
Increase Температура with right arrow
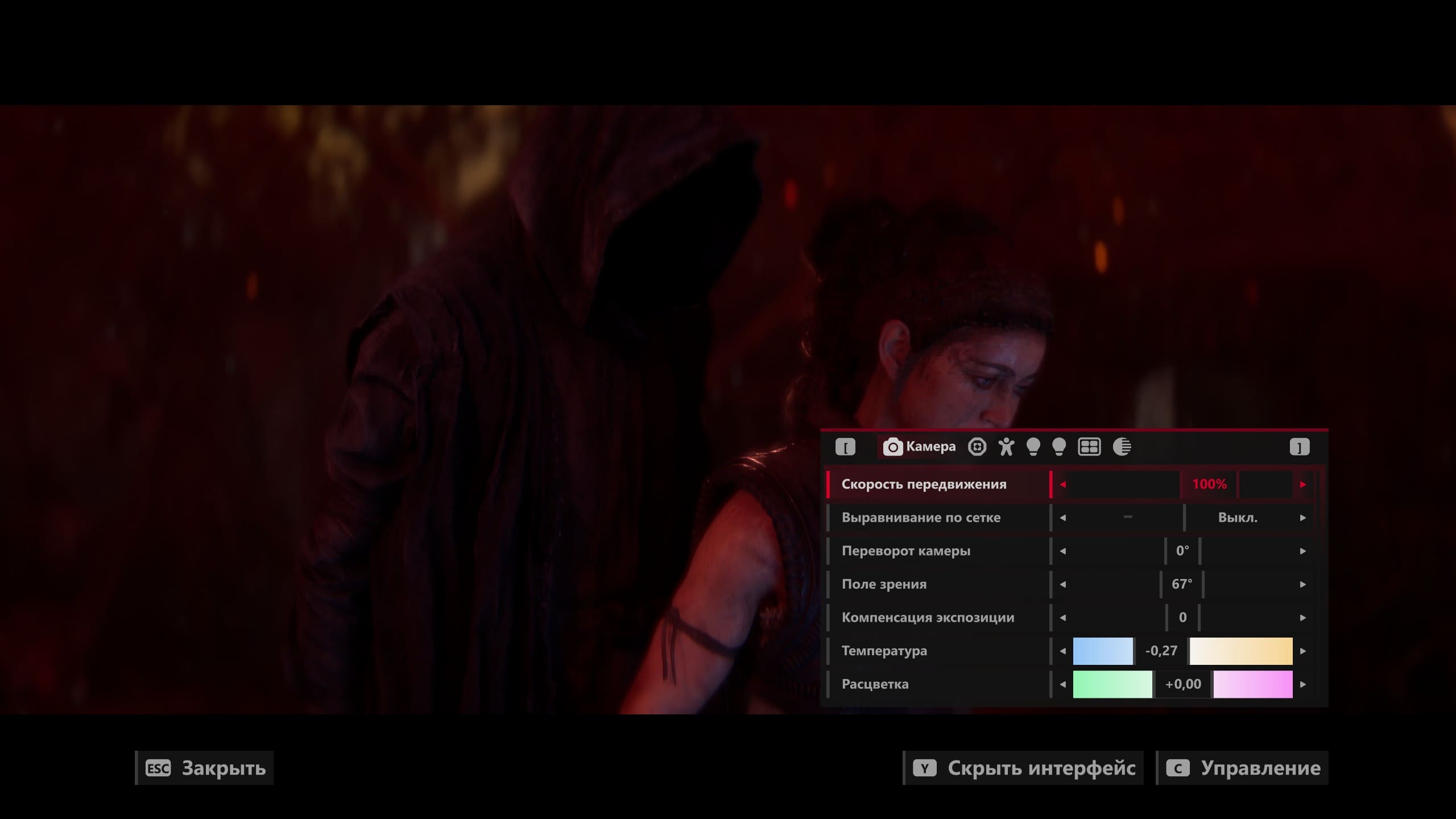pos(1303,651)
